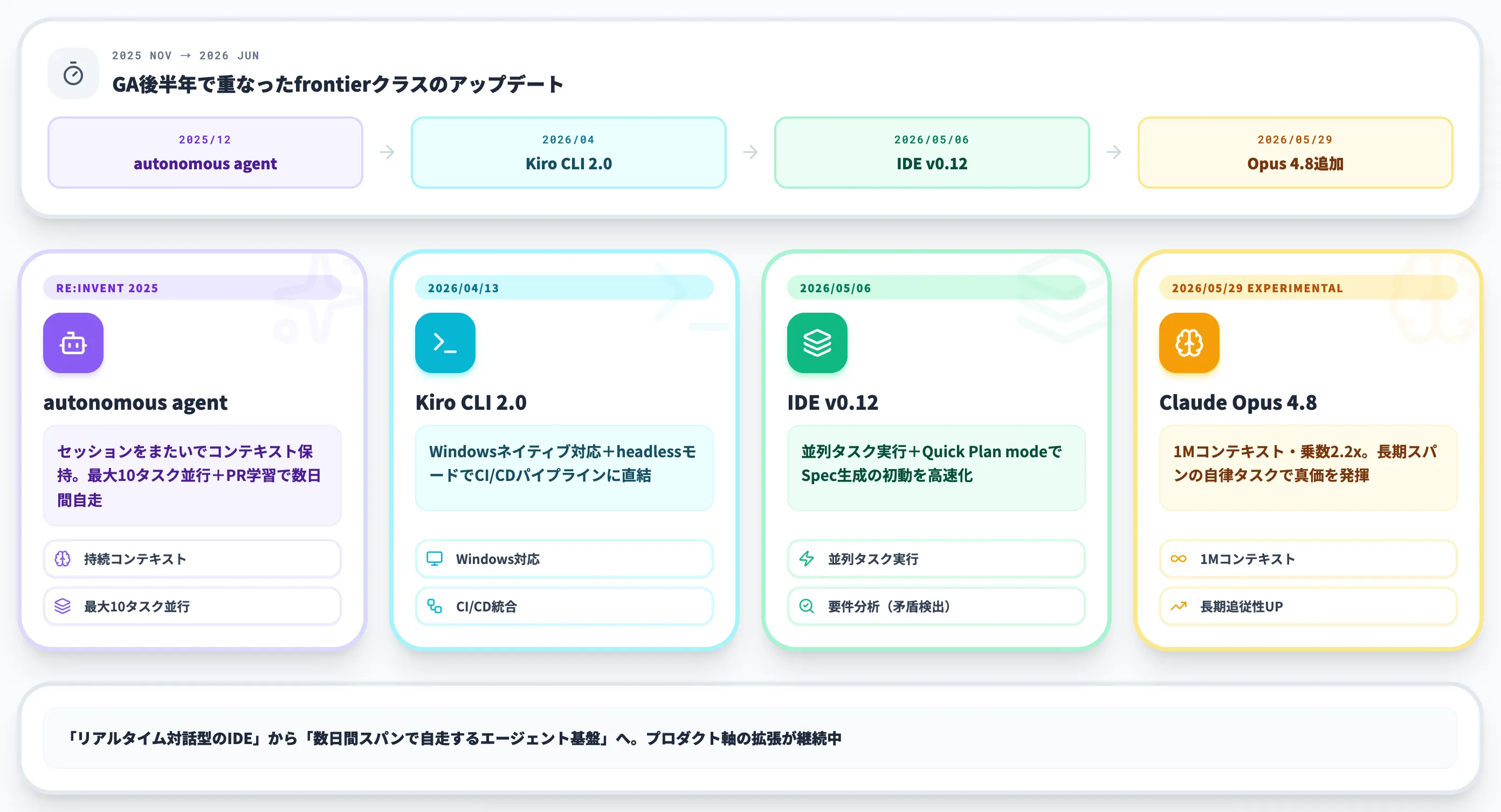
Task: Click the 最大10タスク並行 feature pill
Action: point(192,606)
